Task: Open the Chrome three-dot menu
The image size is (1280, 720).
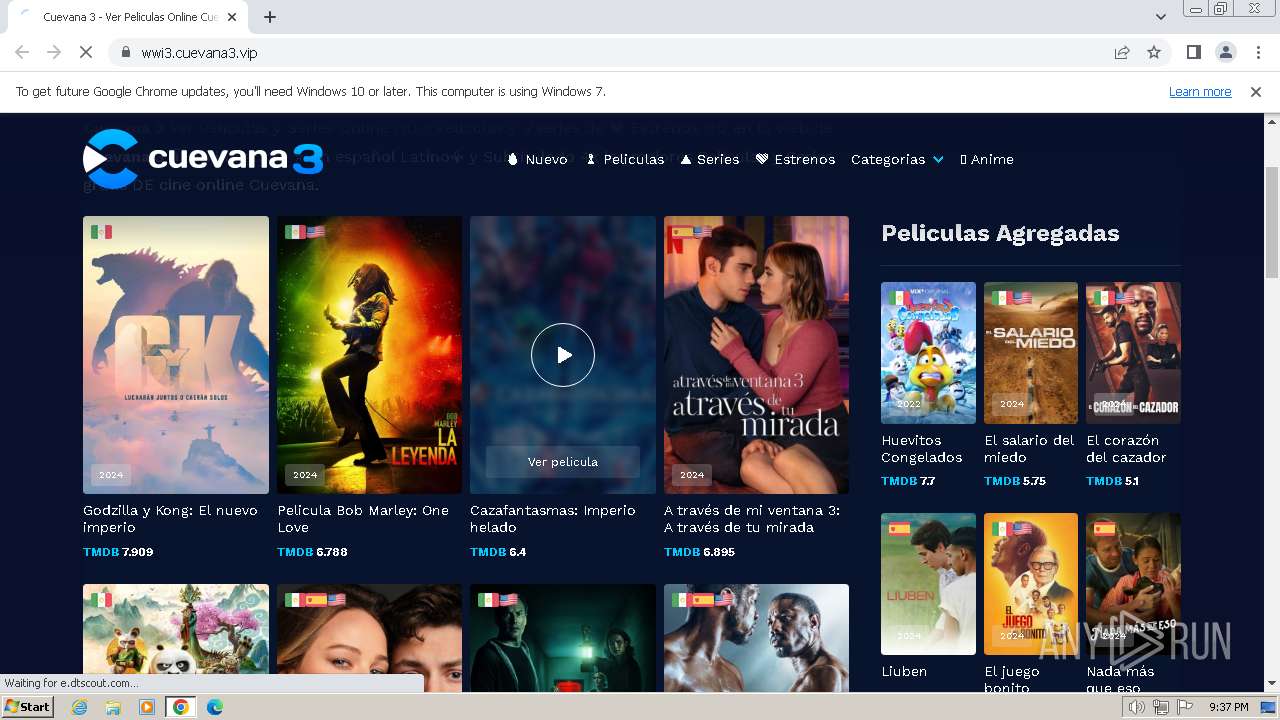Action: point(1257,53)
